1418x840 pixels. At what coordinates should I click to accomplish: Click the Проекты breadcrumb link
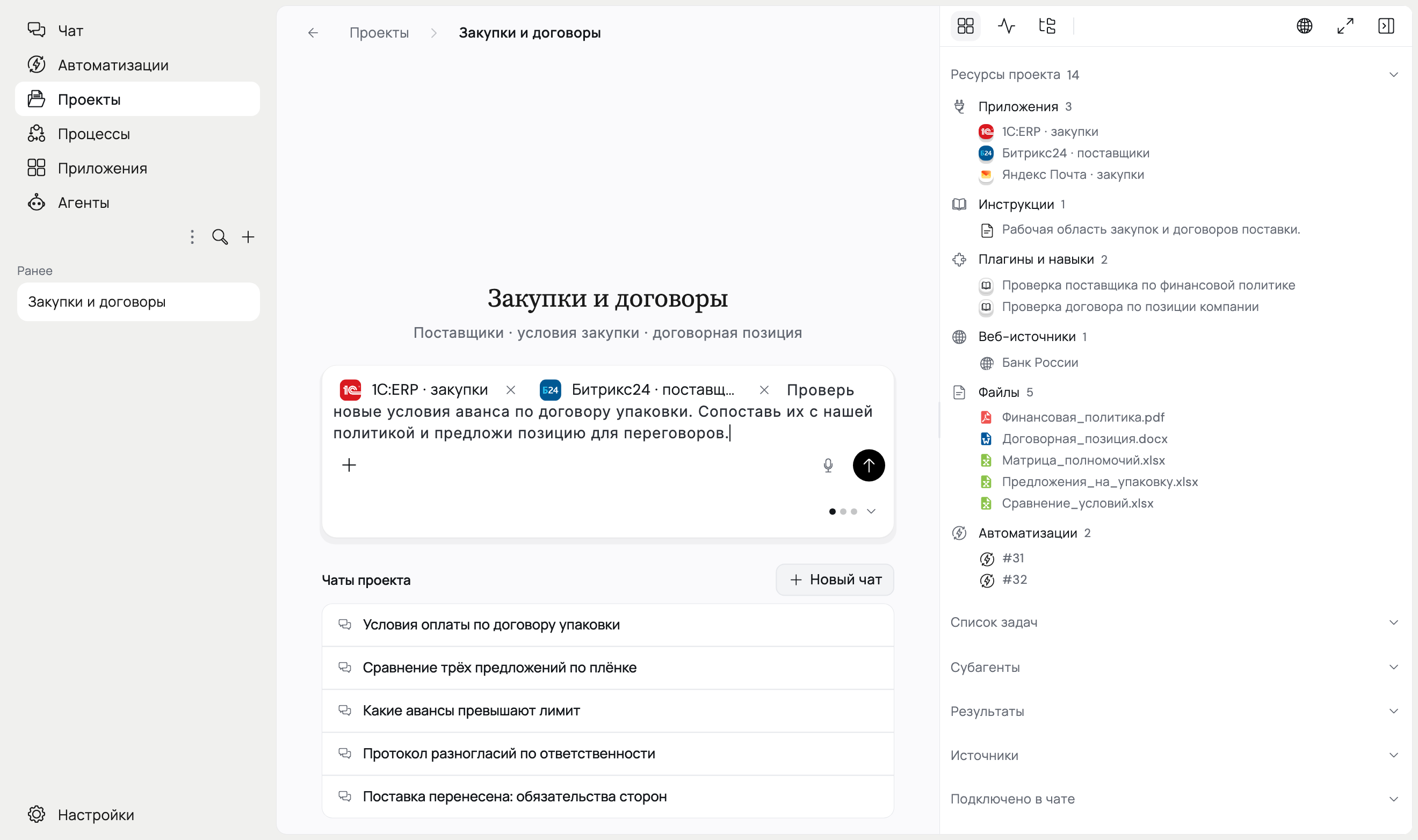point(379,33)
